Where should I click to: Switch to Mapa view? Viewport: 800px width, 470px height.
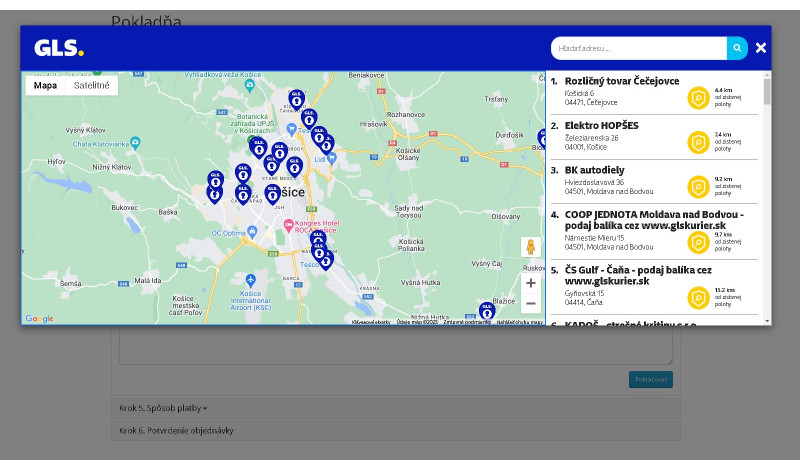pos(45,85)
